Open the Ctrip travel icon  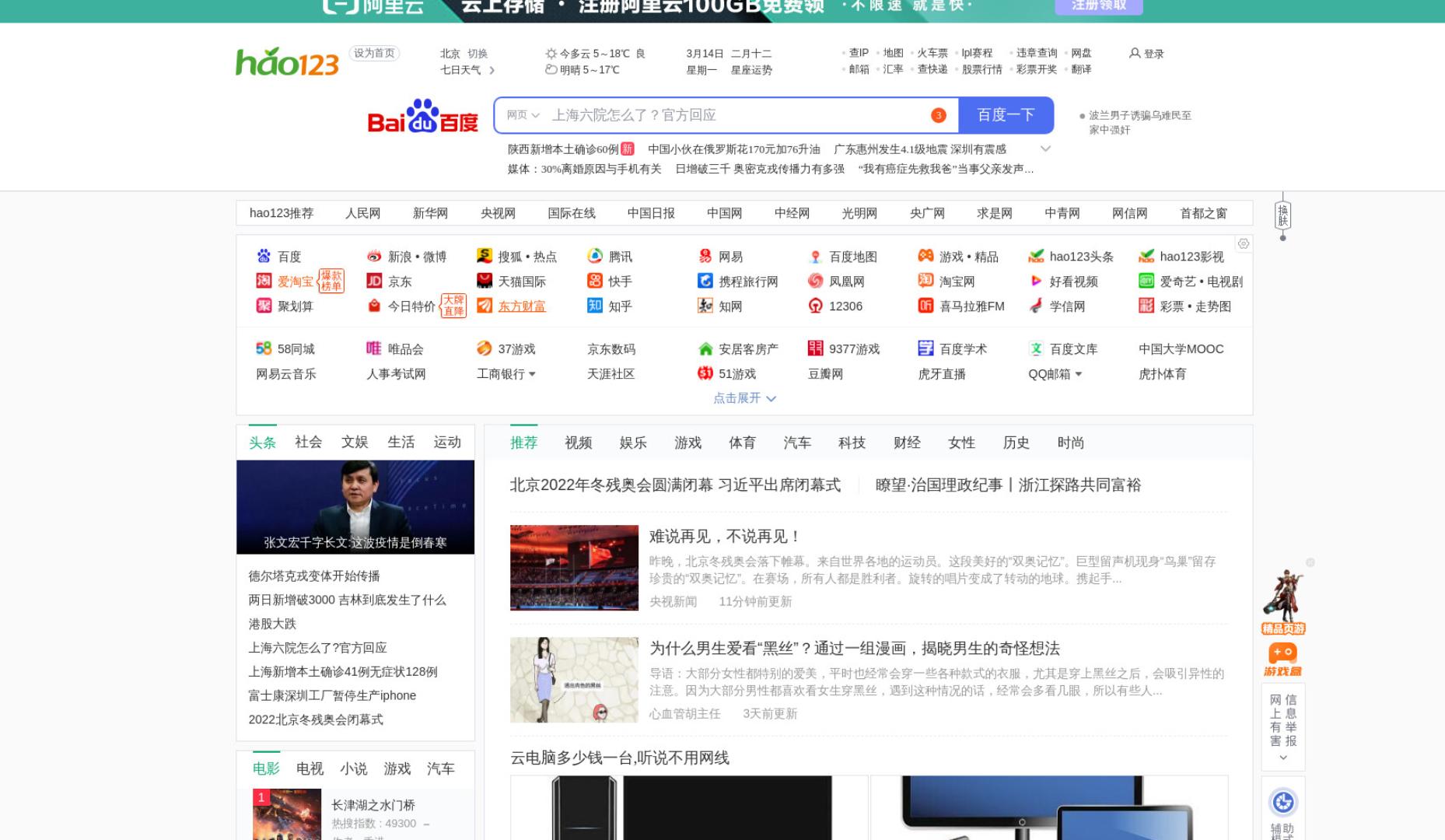(705, 281)
